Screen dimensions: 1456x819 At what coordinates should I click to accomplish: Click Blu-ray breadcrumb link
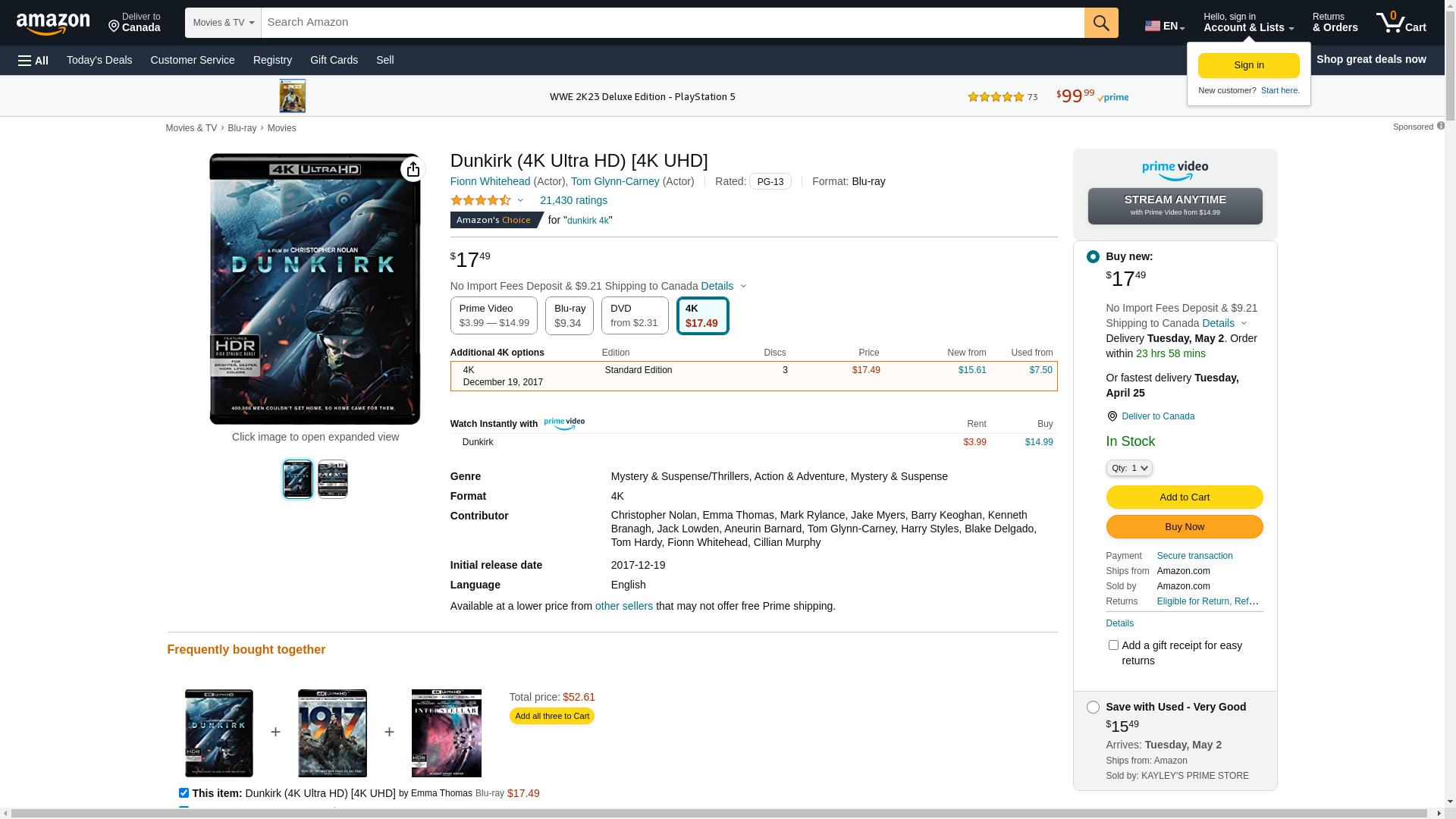tap(242, 128)
